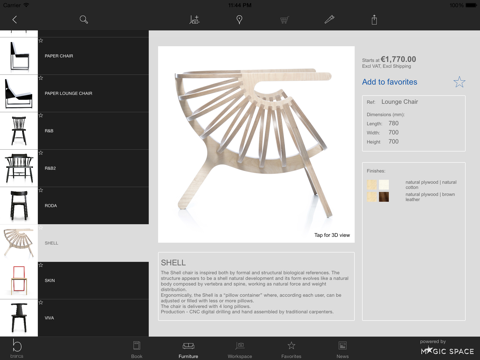This screenshot has width=480, height=360.
Task: Pick brown leather swatch
Action: point(384,197)
